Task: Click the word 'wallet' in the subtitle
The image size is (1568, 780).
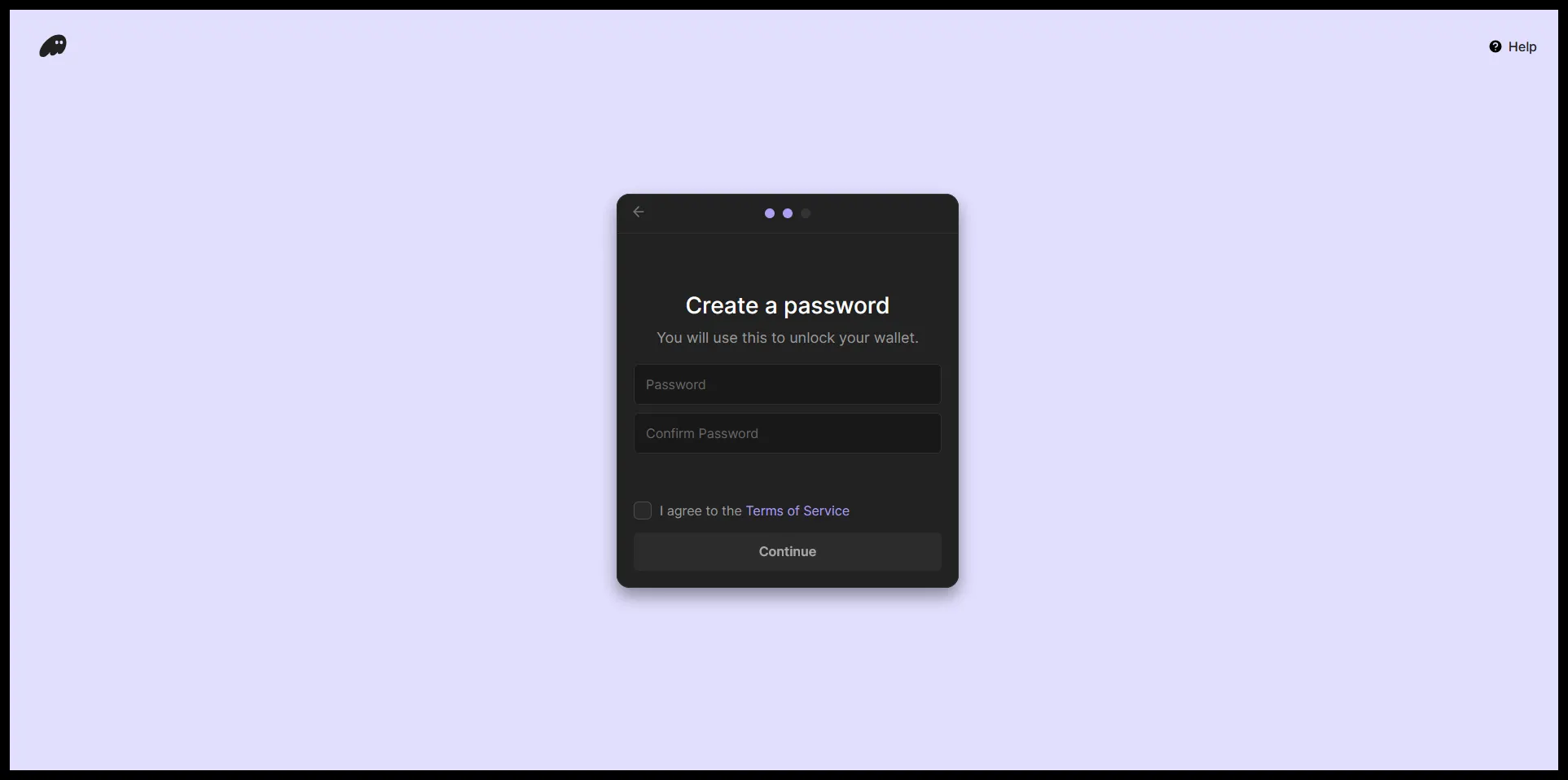Action: [x=895, y=338]
